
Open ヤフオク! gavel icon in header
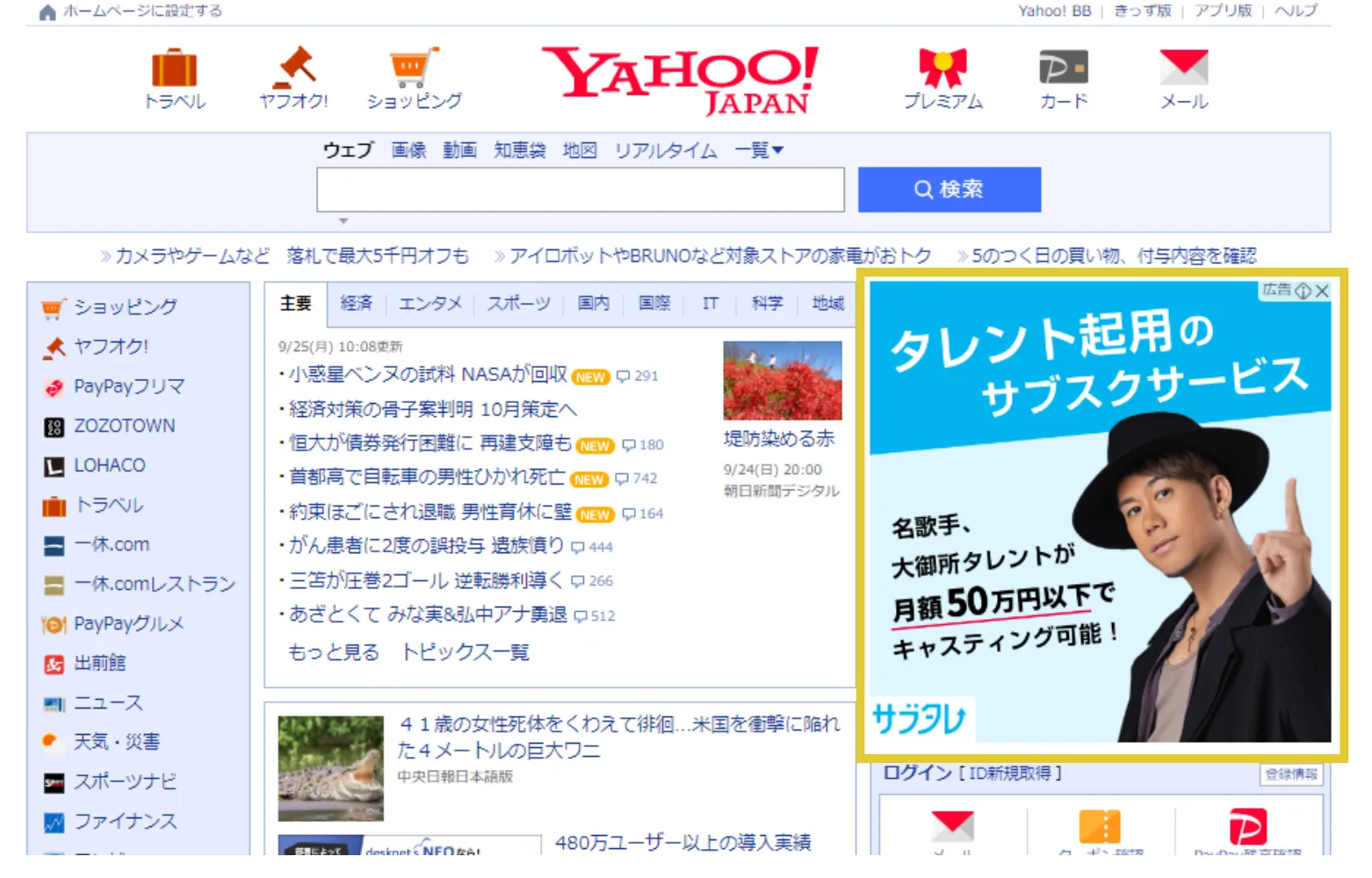click(294, 67)
